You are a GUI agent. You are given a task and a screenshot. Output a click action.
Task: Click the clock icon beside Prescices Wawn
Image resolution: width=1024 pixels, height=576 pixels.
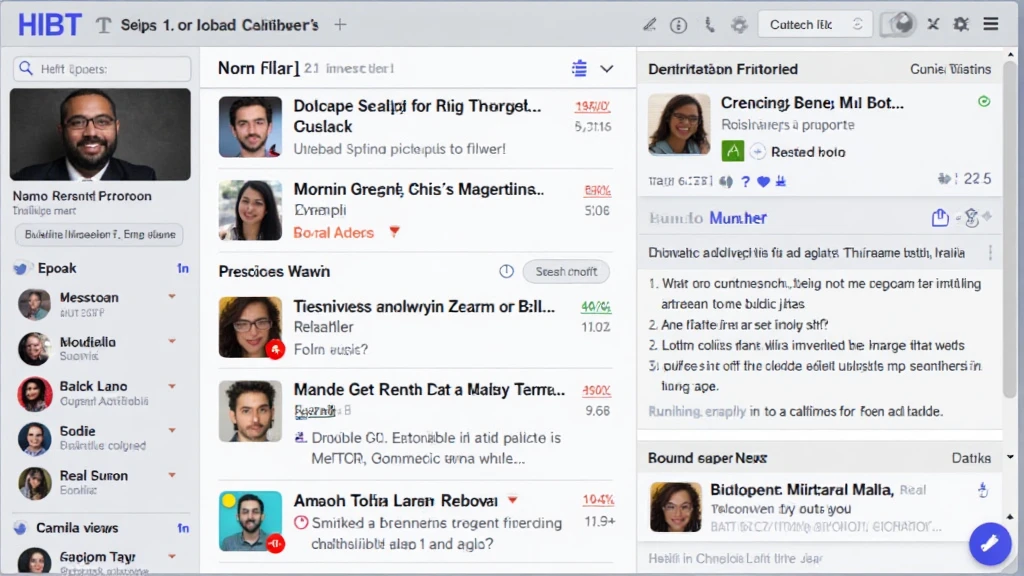click(506, 271)
